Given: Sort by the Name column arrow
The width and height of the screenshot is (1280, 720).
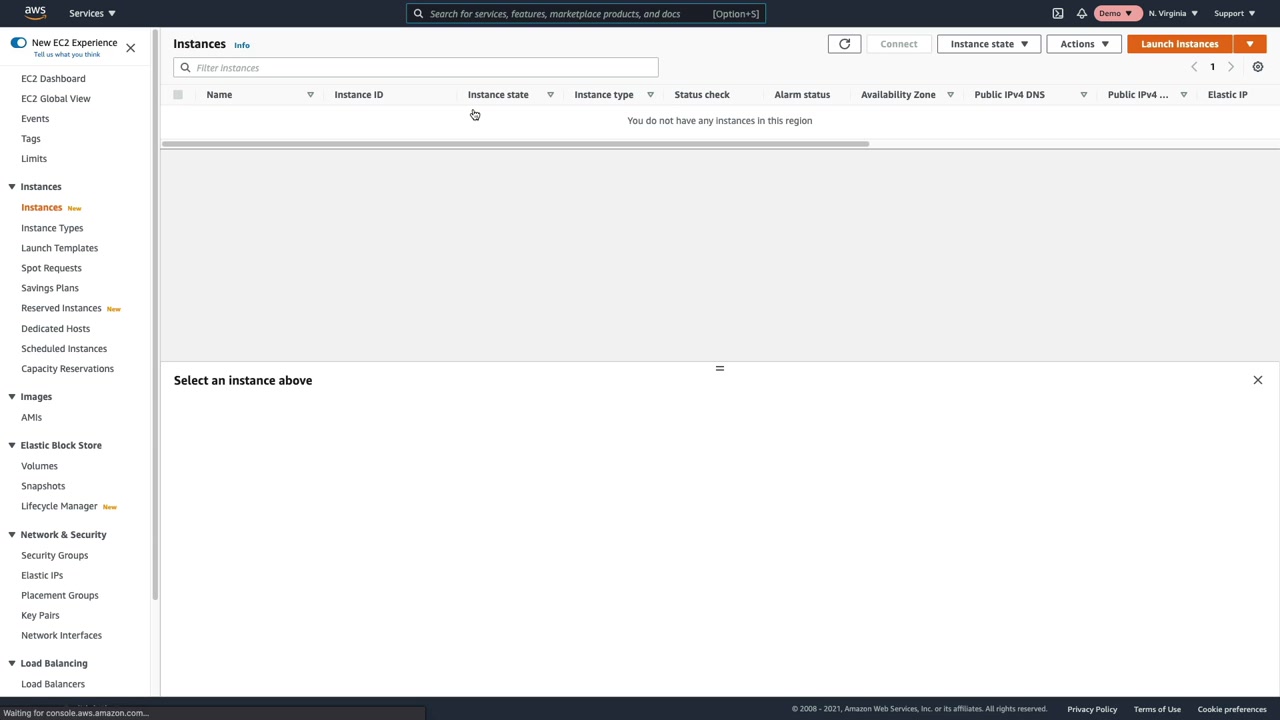Looking at the screenshot, I should (310, 95).
